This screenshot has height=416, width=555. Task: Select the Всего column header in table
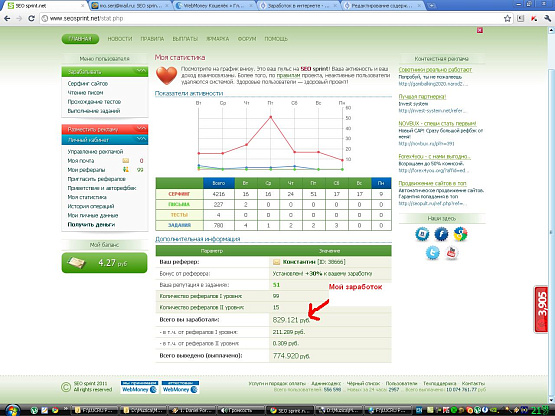click(x=219, y=183)
